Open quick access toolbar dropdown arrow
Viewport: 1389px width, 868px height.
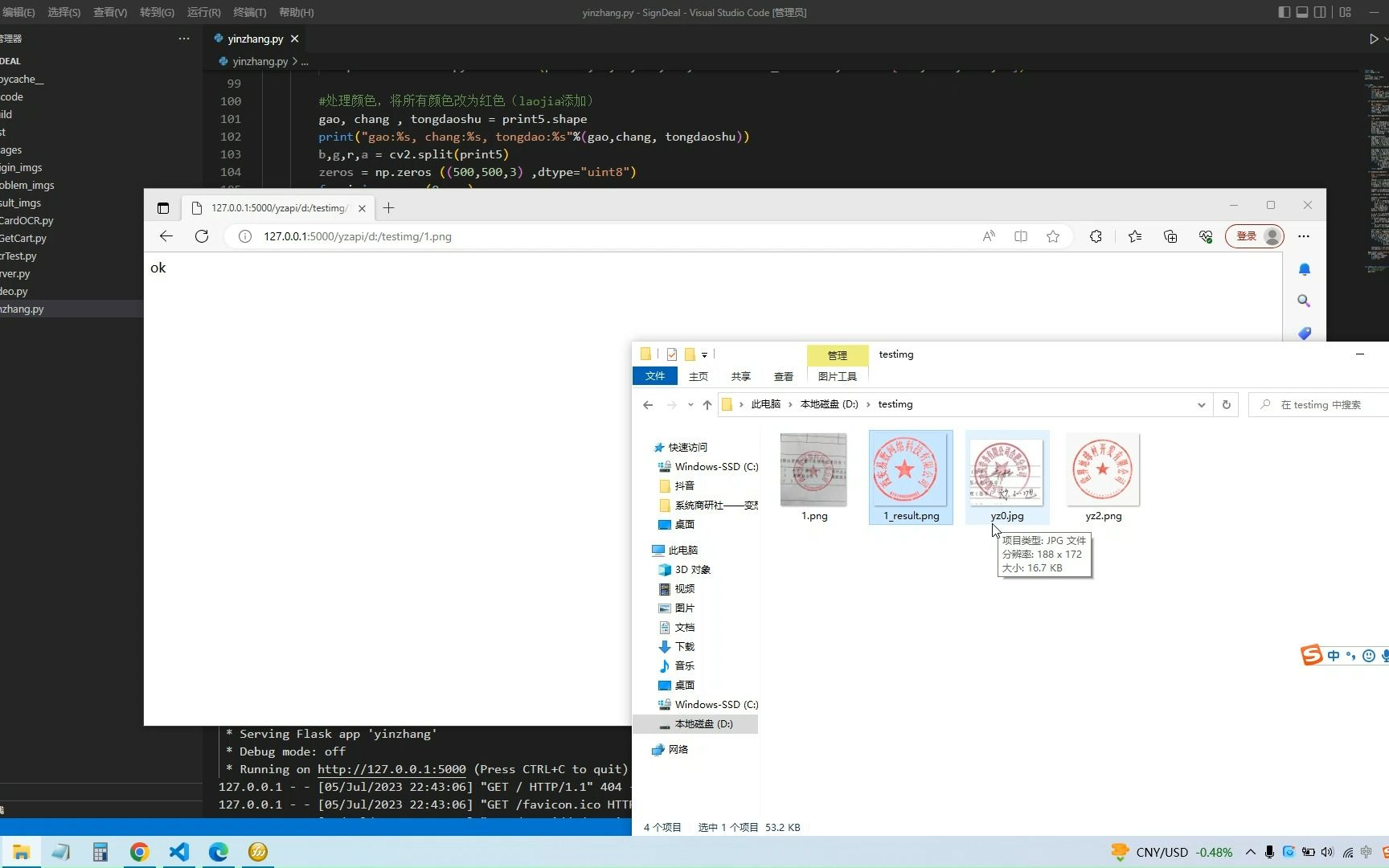704,354
